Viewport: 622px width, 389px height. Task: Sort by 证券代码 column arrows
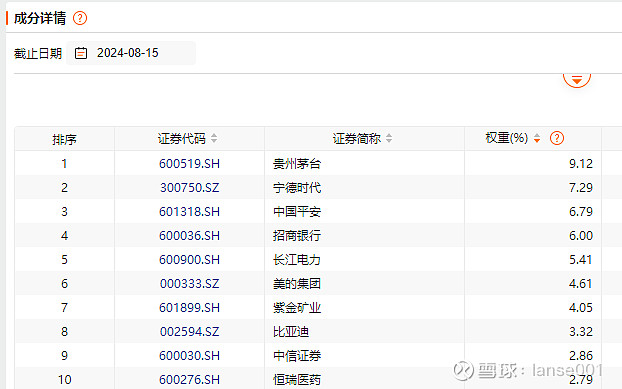pyautogui.click(x=214, y=138)
